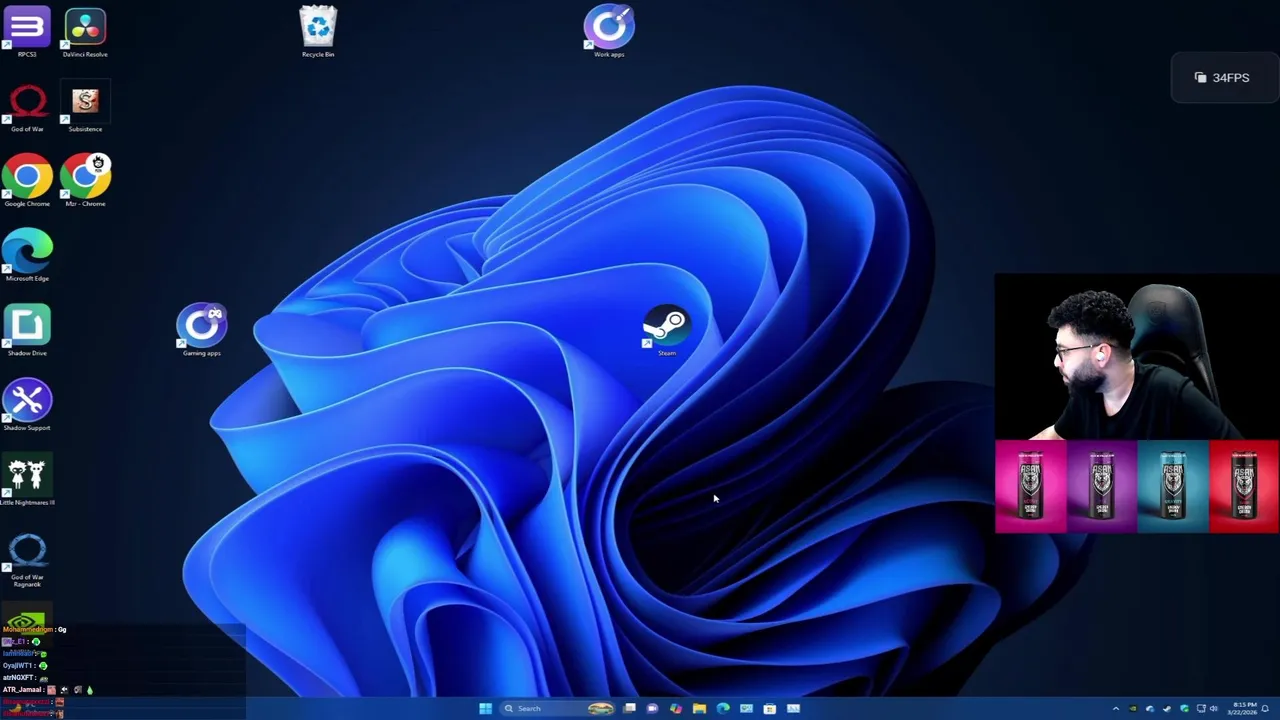Launch God of War Ragnarök shortcut
The height and width of the screenshot is (720, 1280).
tap(27, 558)
